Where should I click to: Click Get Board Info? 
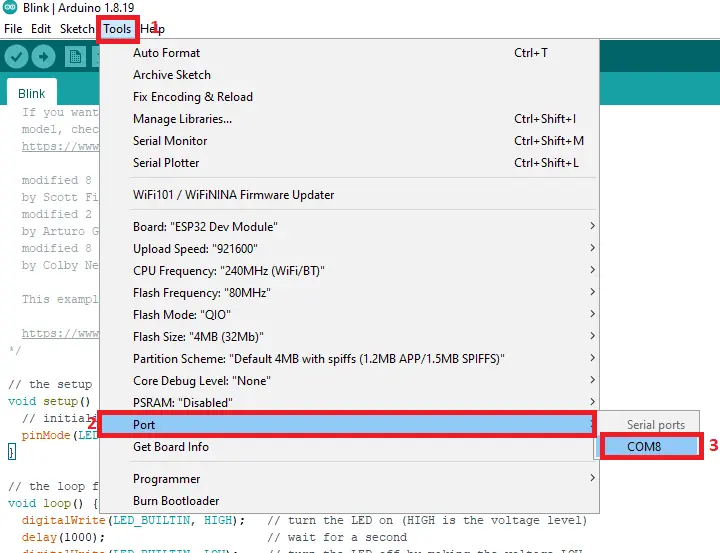pyautogui.click(x=349, y=447)
